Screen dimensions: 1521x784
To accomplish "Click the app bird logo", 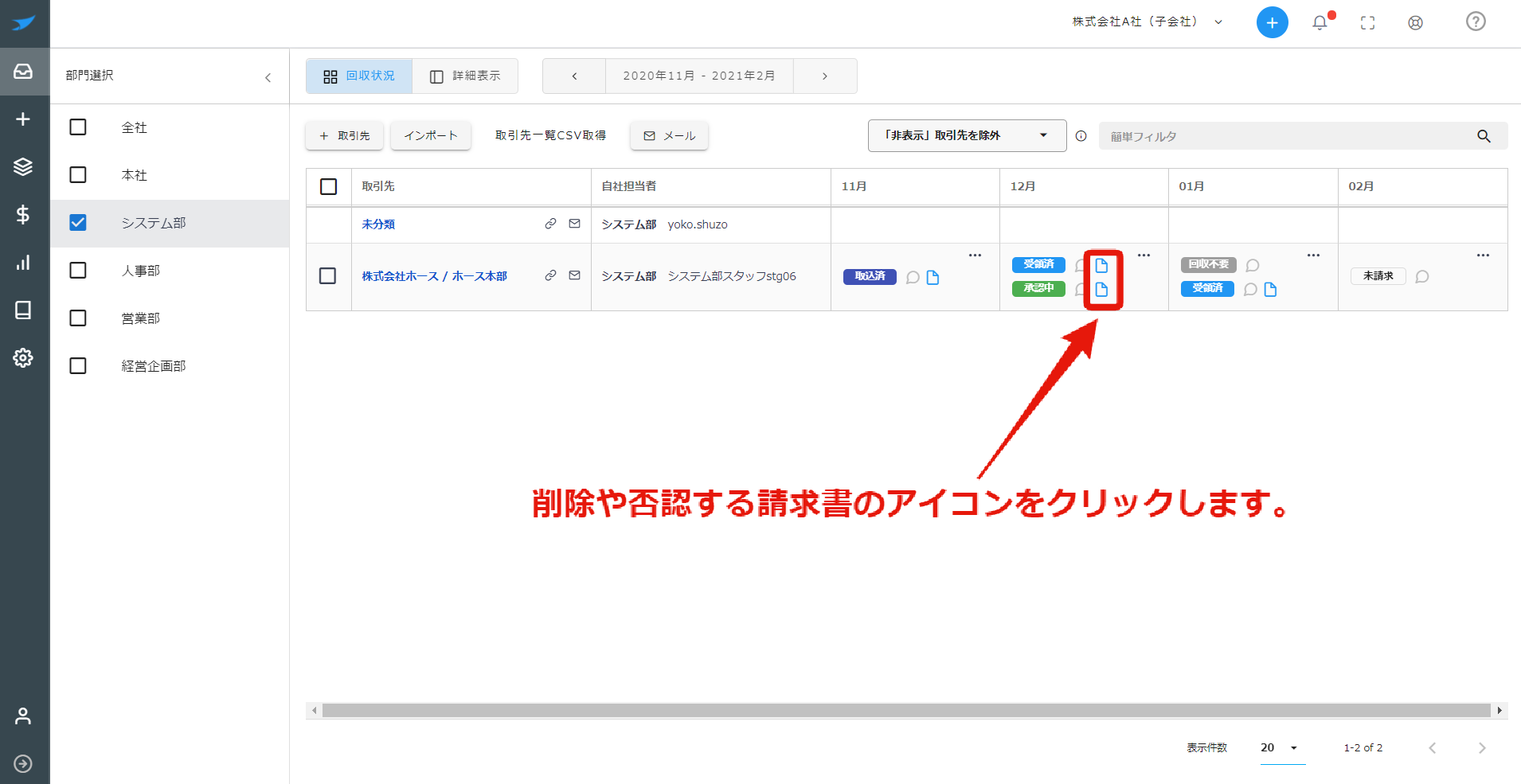I will click(x=24, y=23).
